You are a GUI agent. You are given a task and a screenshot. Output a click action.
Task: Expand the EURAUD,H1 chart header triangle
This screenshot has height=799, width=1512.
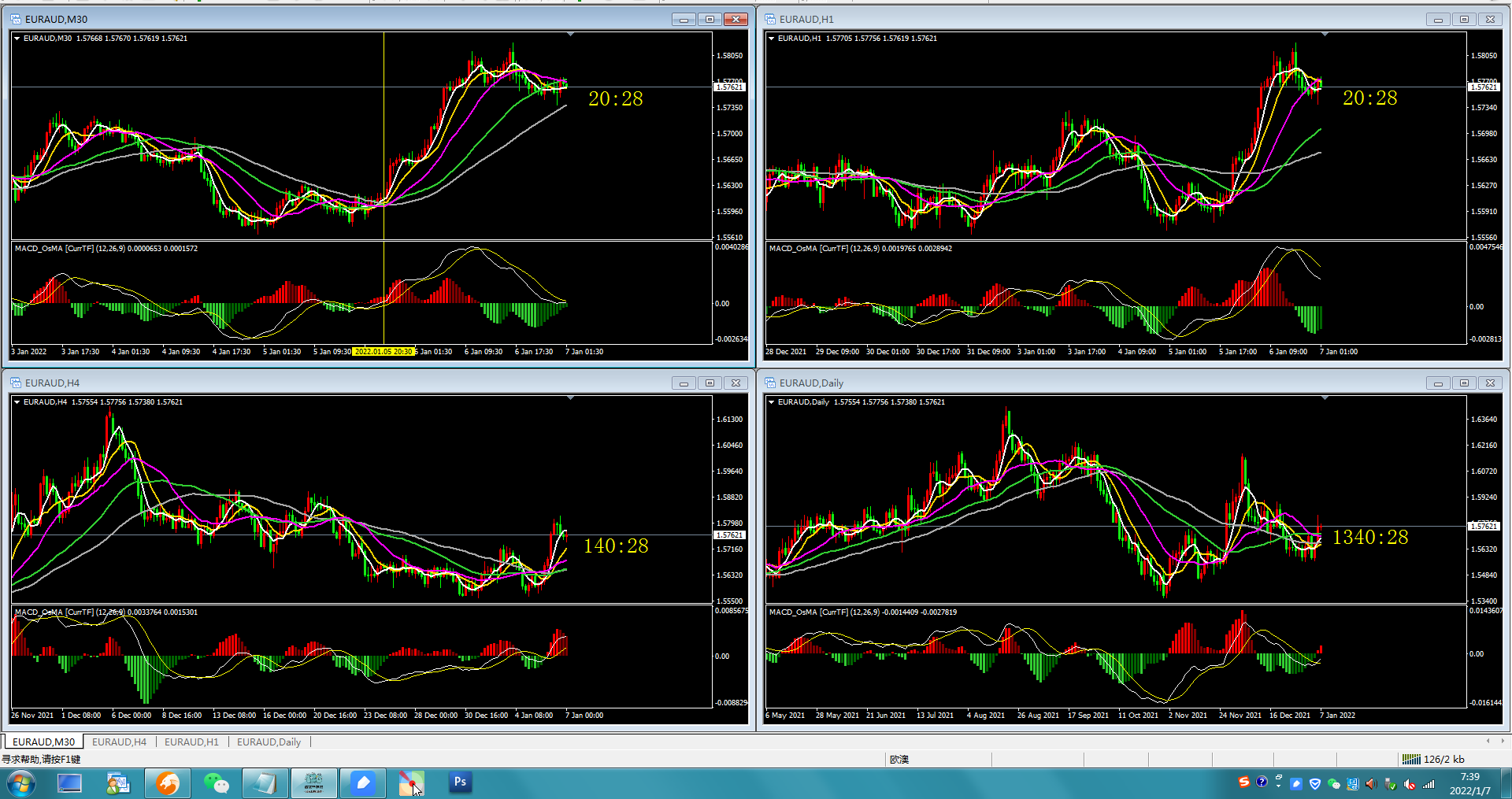[772, 38]
